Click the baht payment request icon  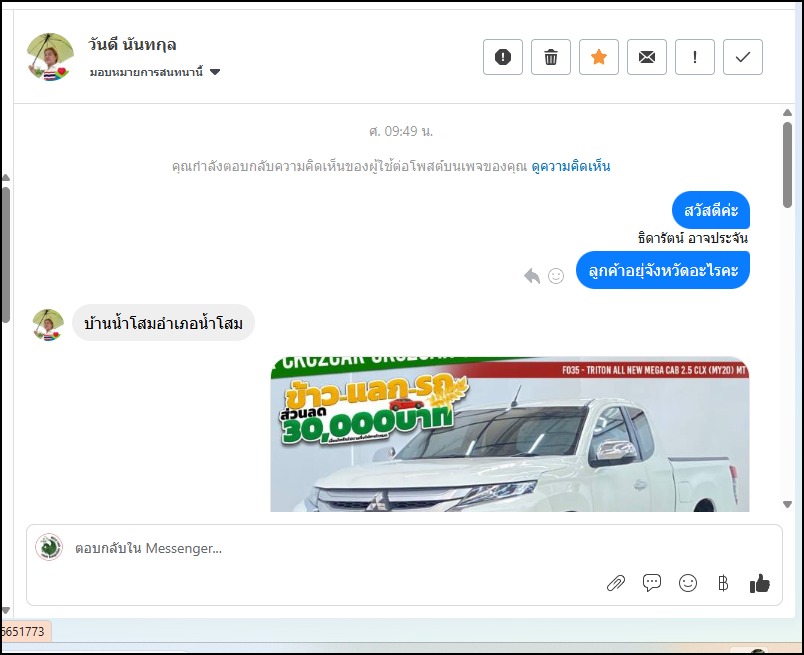pos(723,583)
